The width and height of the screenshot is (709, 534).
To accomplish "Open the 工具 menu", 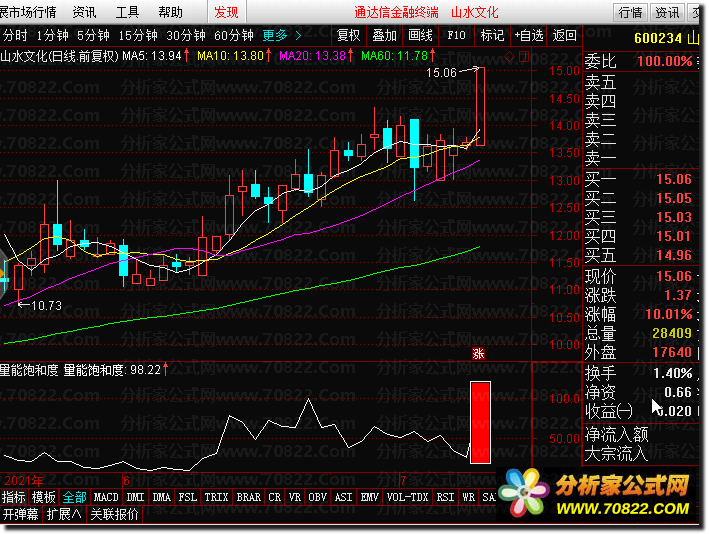I will [x=127, y=12].
